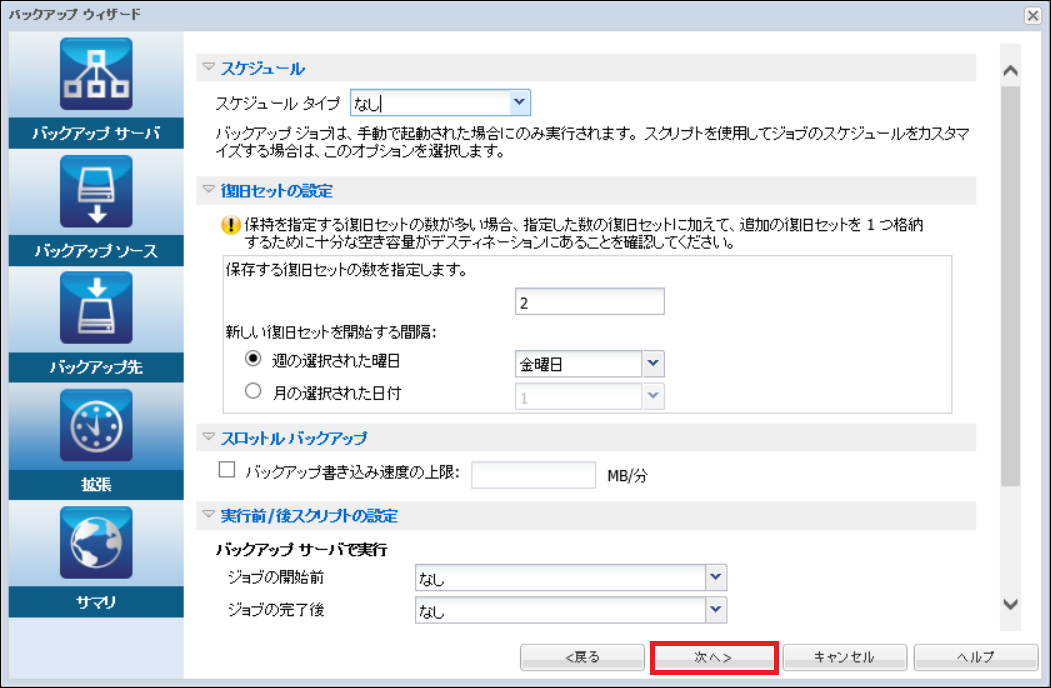Open the バックアップ サーバ step
1051x688 pixels.
point(96,133)
